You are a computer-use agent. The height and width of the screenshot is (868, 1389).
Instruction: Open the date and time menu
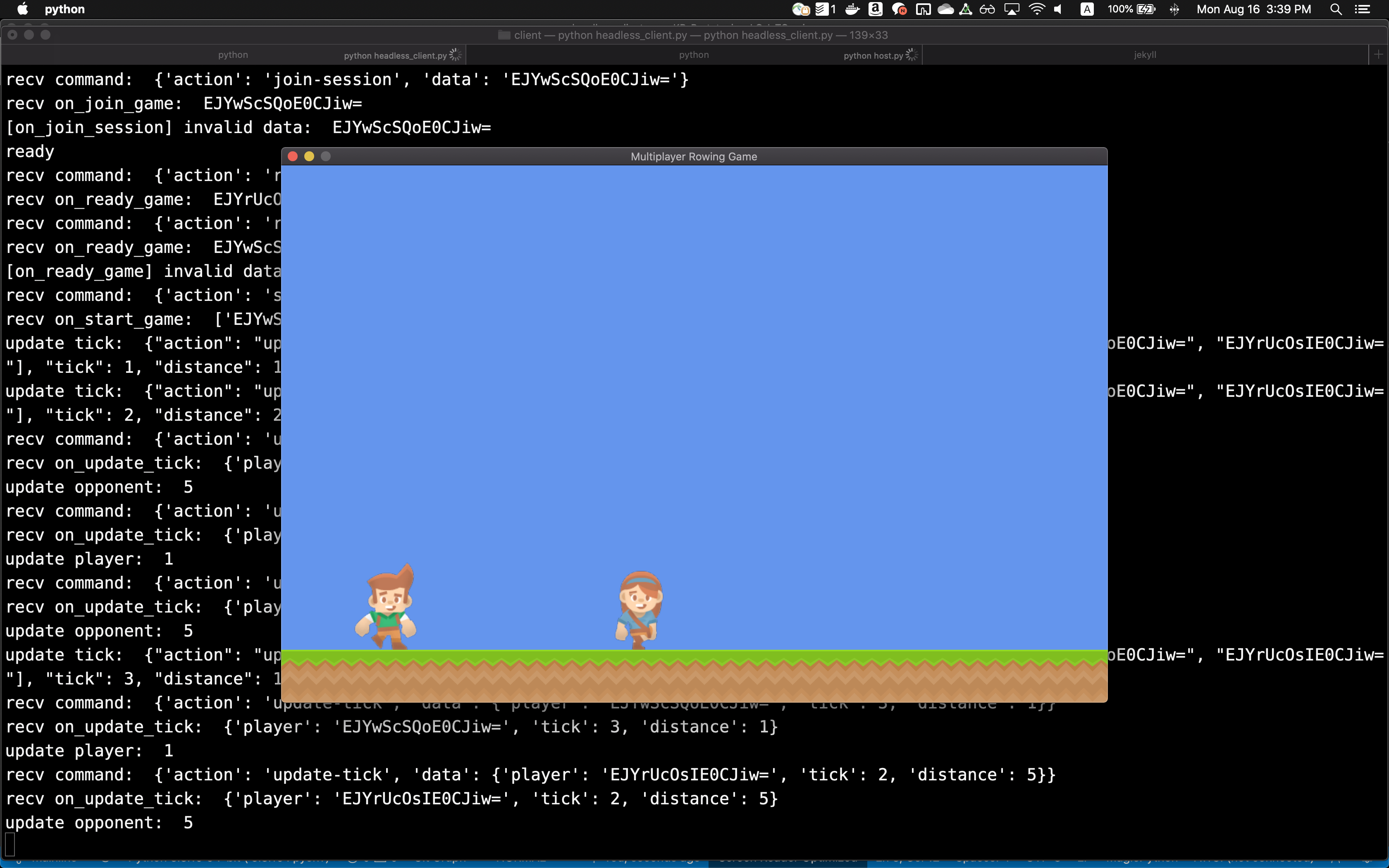point(1254,9)
